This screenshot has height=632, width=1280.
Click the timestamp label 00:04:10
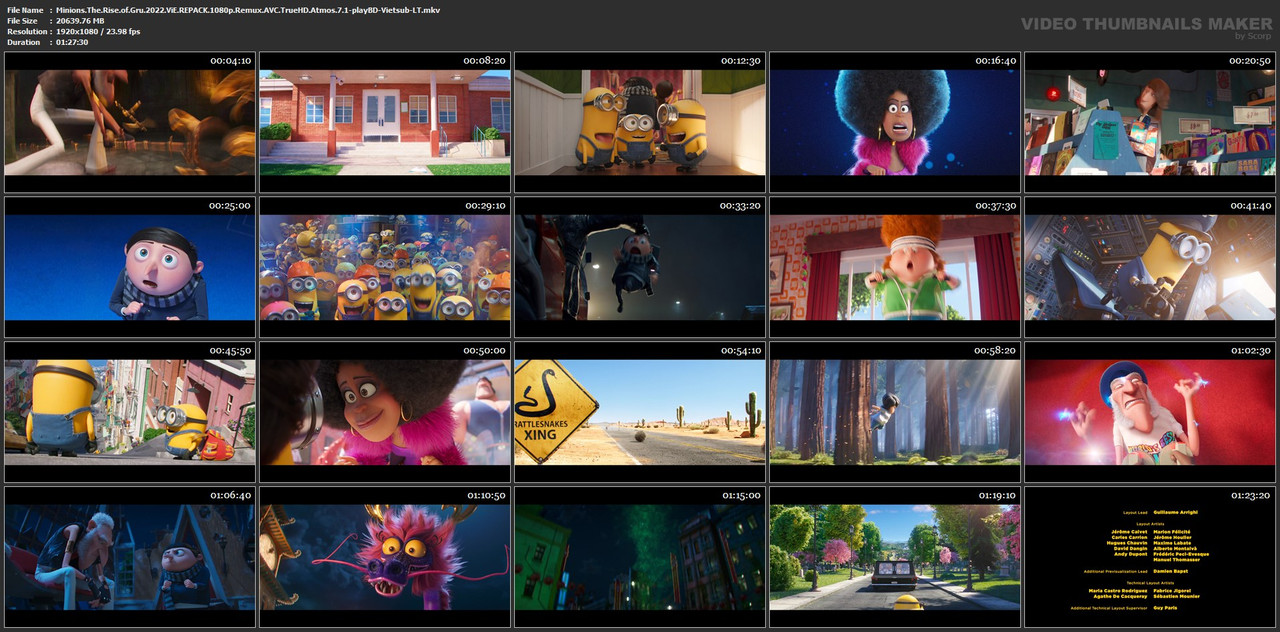click(231, 61)
